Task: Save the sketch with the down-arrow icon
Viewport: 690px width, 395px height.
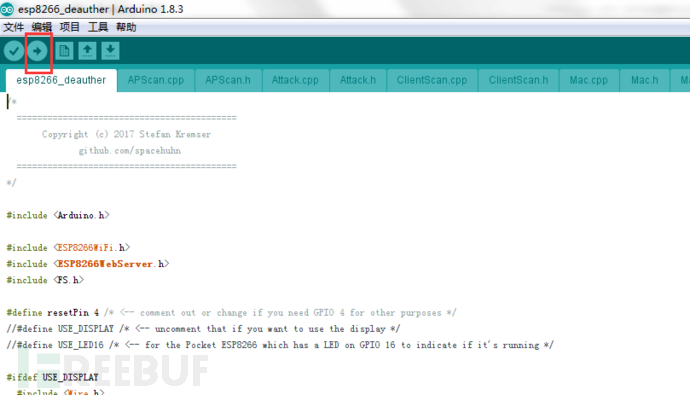Action: 110,51
